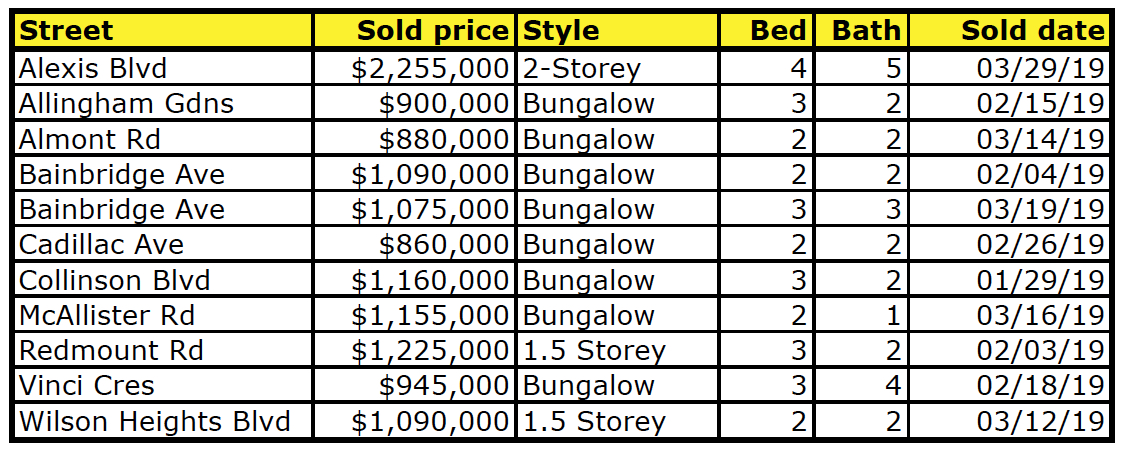Click the Bath column header
The height and width of the screenshot is (453, 1124).
tap(861, 31)
